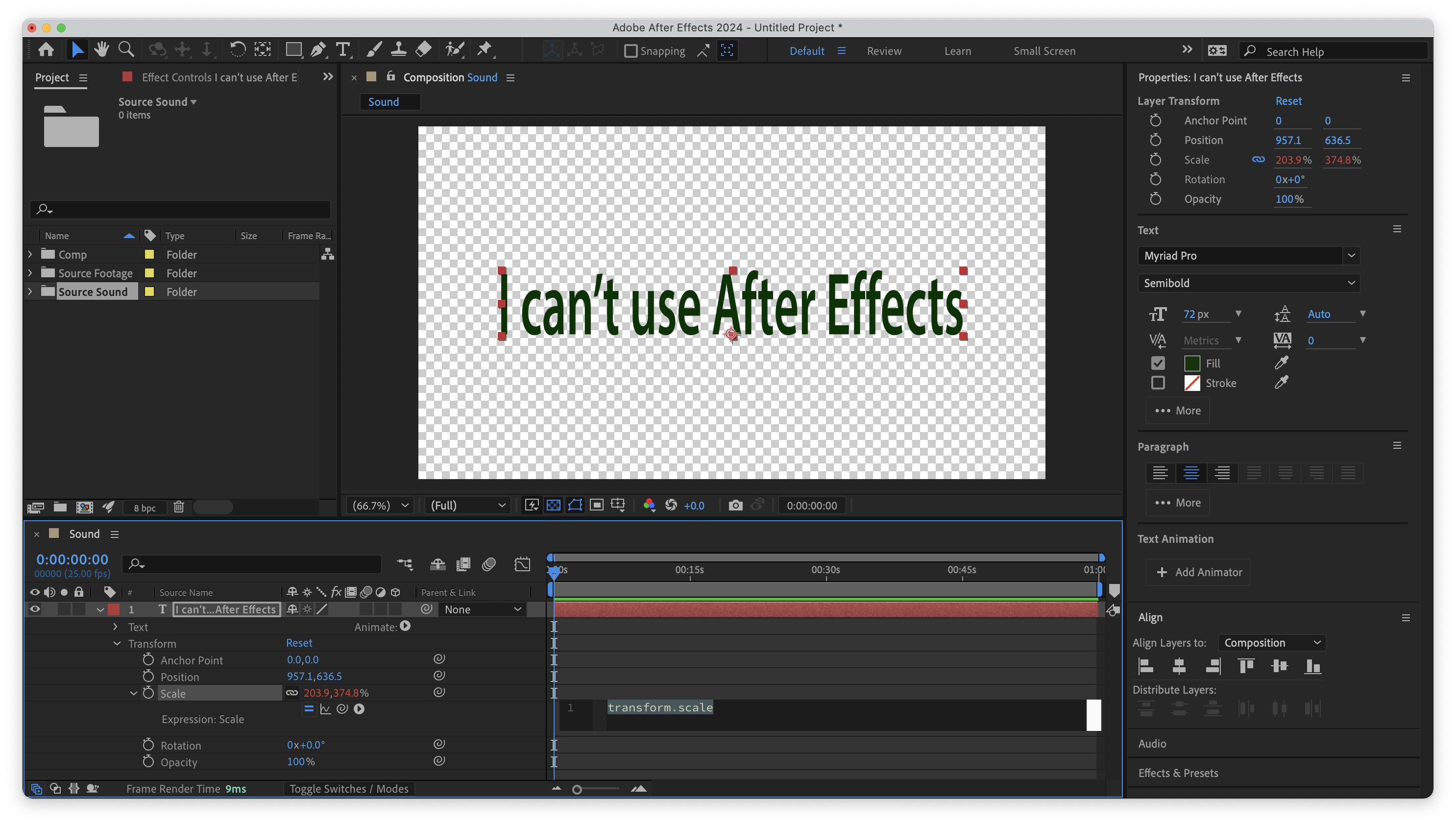Select the Horizontal Type tool
The height and width of the screenshot is (825, 1456).
click(343, 50)
